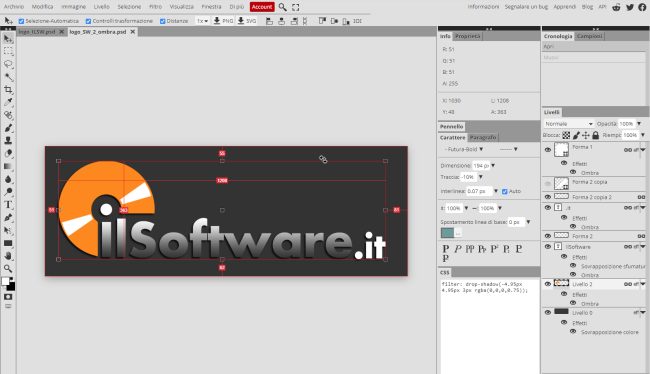
Task: Select the Type text tool
Action: tap(8, 204)
